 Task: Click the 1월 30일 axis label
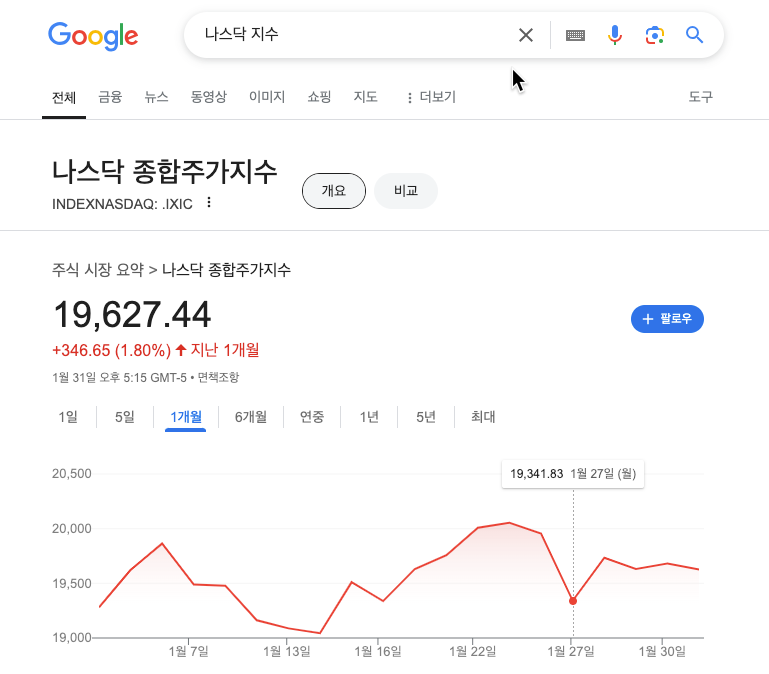coord(662,651)
